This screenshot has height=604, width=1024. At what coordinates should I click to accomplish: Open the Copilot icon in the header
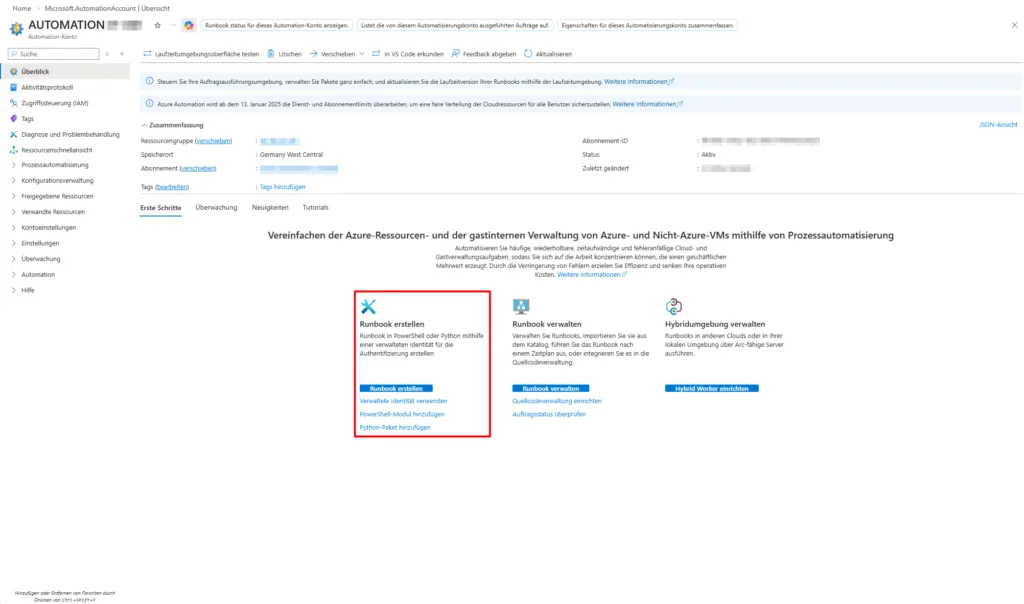click(188, 25)
